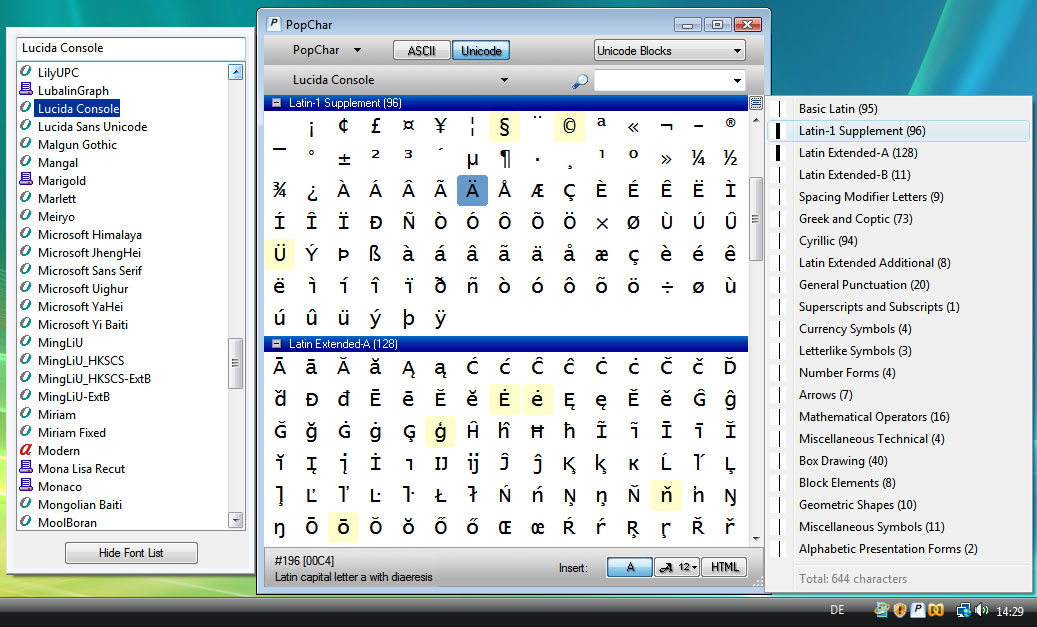This screenshot has height=627, width=1037.
Task: Jump to Cyrillic (94) block
Action: [827, 241]
